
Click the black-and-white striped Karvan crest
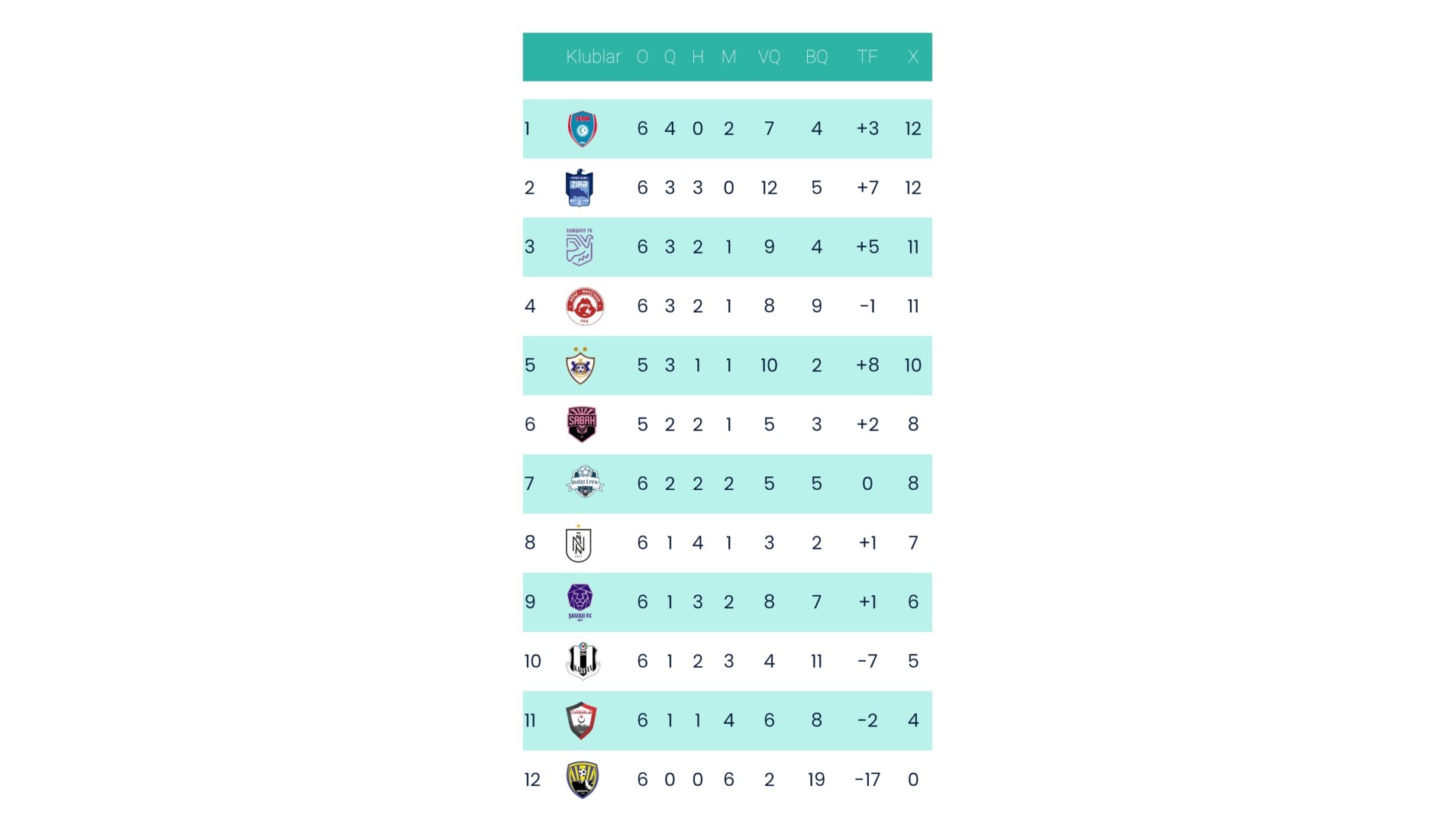583,661
